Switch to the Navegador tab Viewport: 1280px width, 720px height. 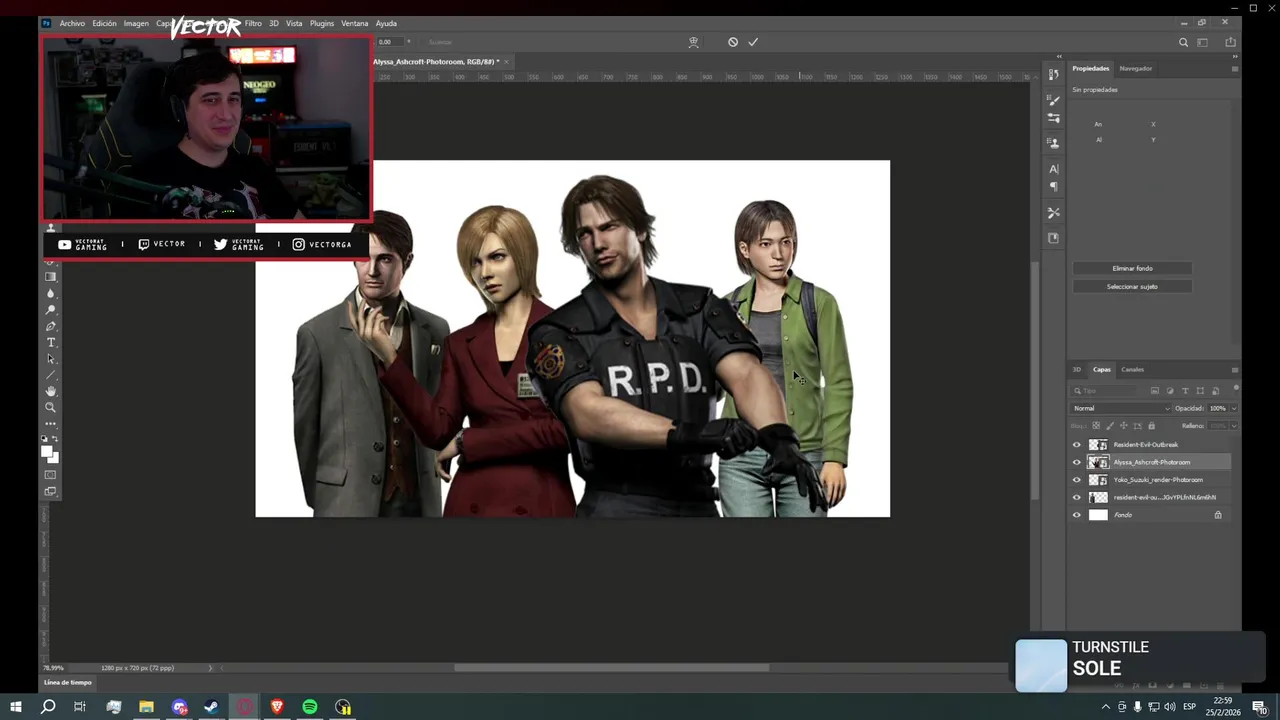[x=1136, y=69]
